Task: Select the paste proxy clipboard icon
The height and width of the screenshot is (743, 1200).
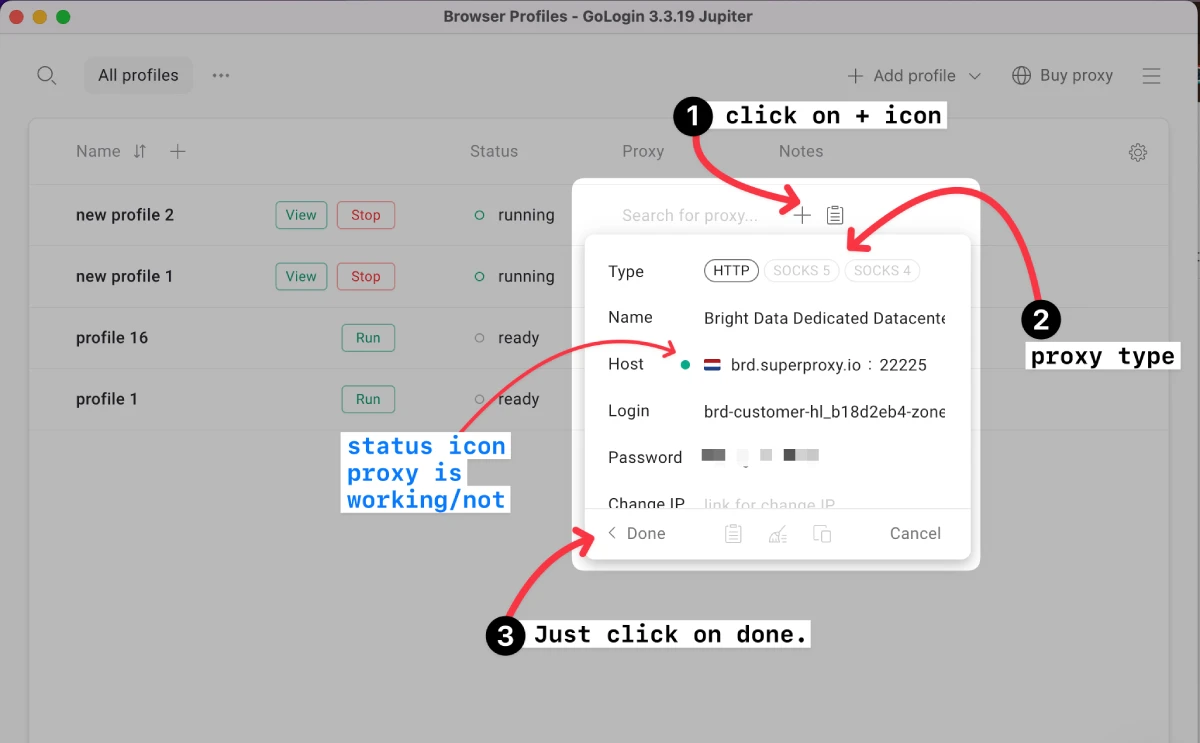Action: pos(835,214)
